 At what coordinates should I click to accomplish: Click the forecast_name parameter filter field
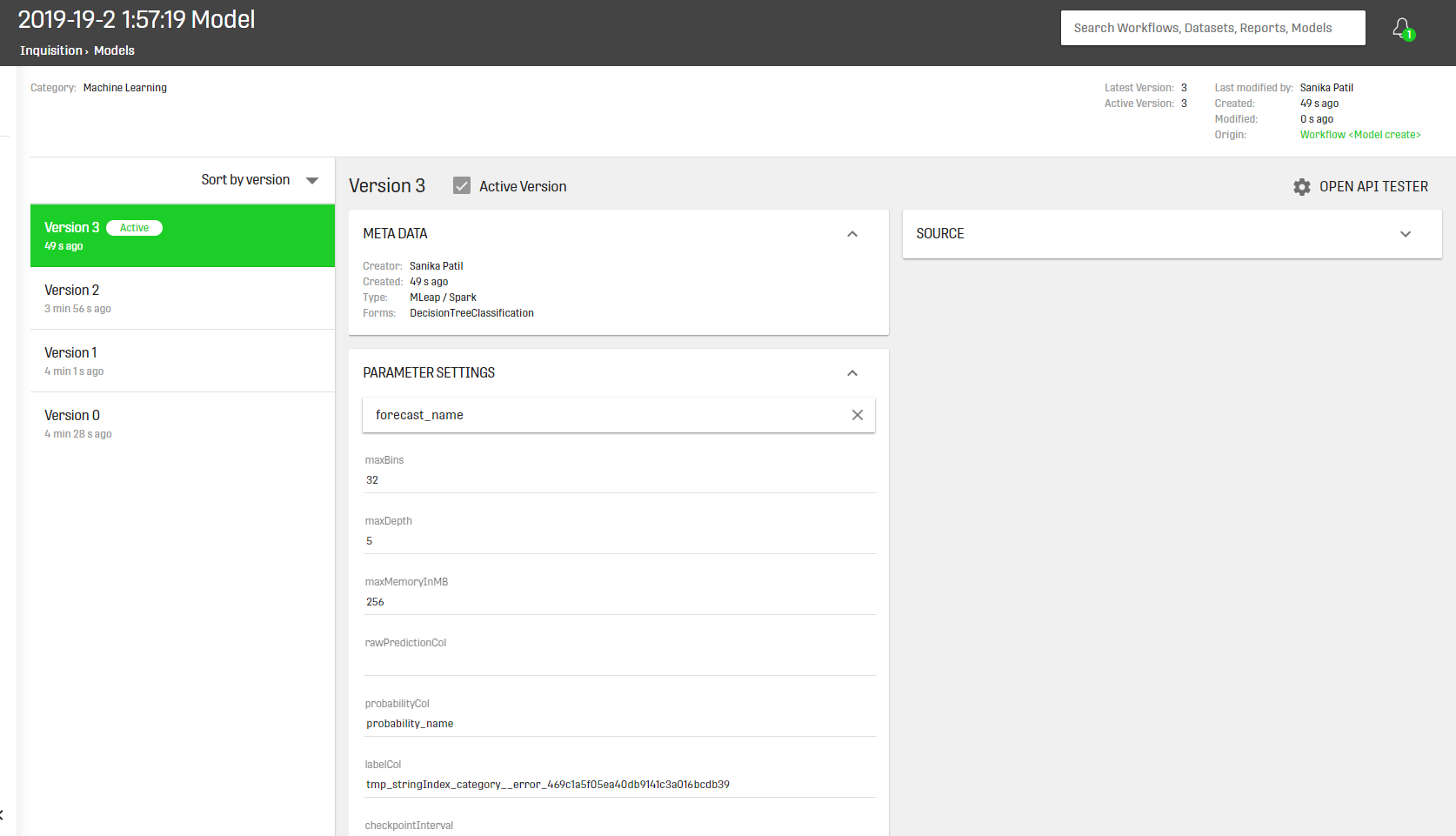(618, 415)
